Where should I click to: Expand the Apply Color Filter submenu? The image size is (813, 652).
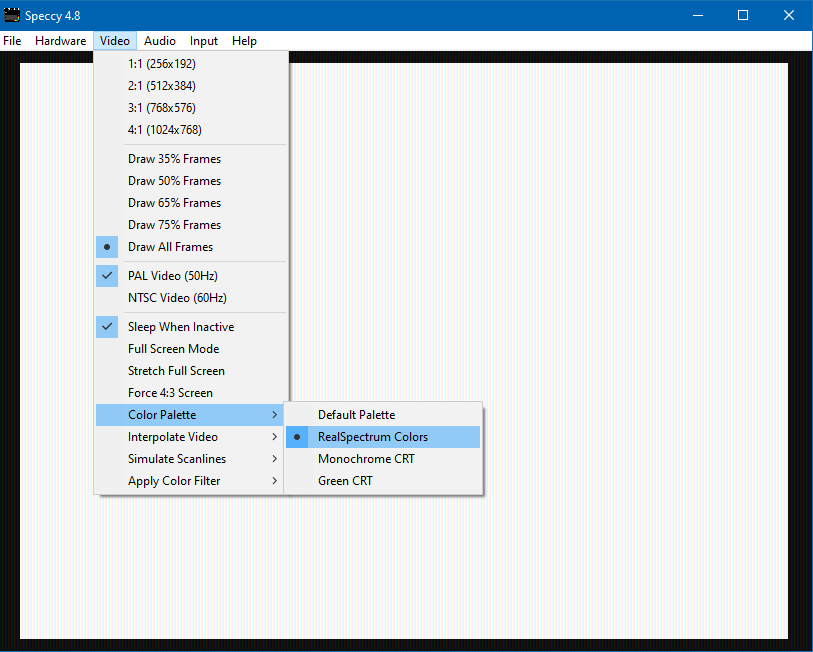pyautogui.click(x=190, y=481)
